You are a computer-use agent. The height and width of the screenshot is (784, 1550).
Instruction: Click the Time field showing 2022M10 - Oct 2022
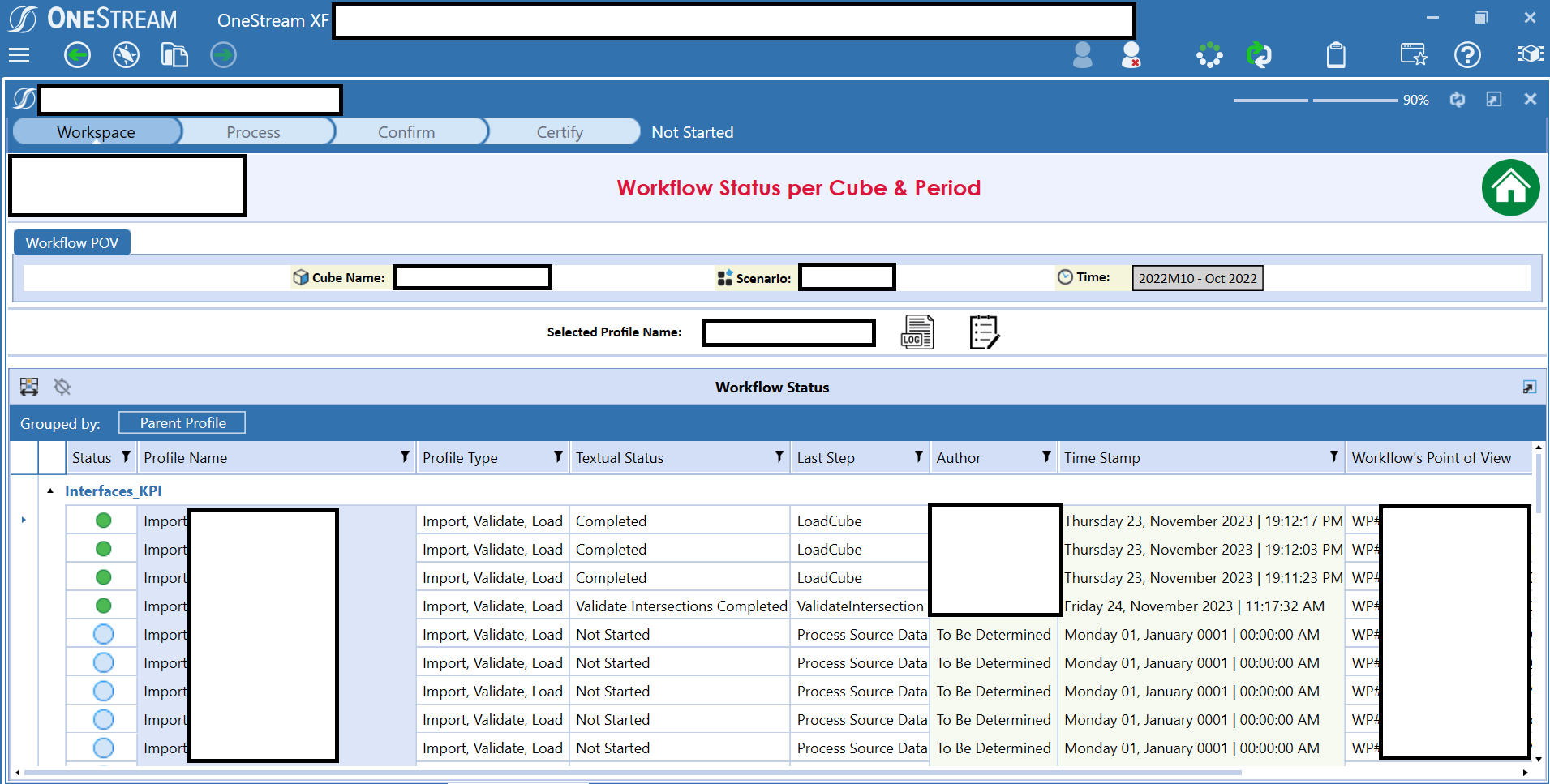(x=1197, y=277)
